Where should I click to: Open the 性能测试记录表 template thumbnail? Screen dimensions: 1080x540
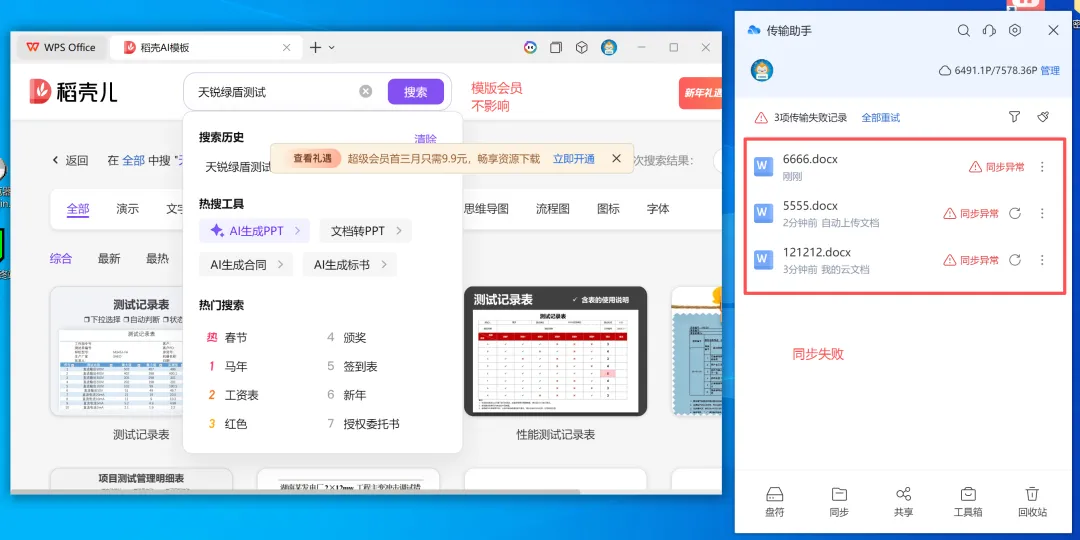point(555,351)
